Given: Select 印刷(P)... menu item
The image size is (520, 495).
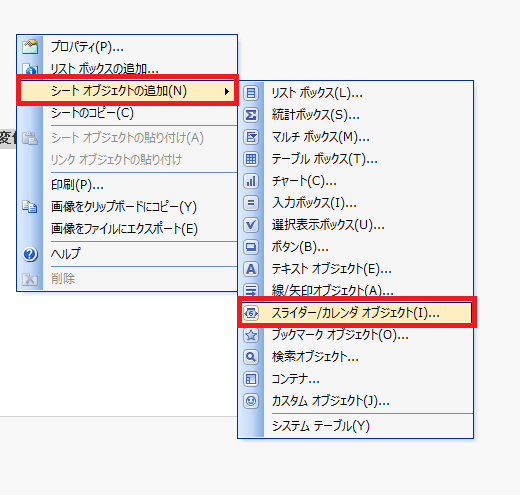Looking at the screenshot, I should pyautogui.click(x=127, y=184).
